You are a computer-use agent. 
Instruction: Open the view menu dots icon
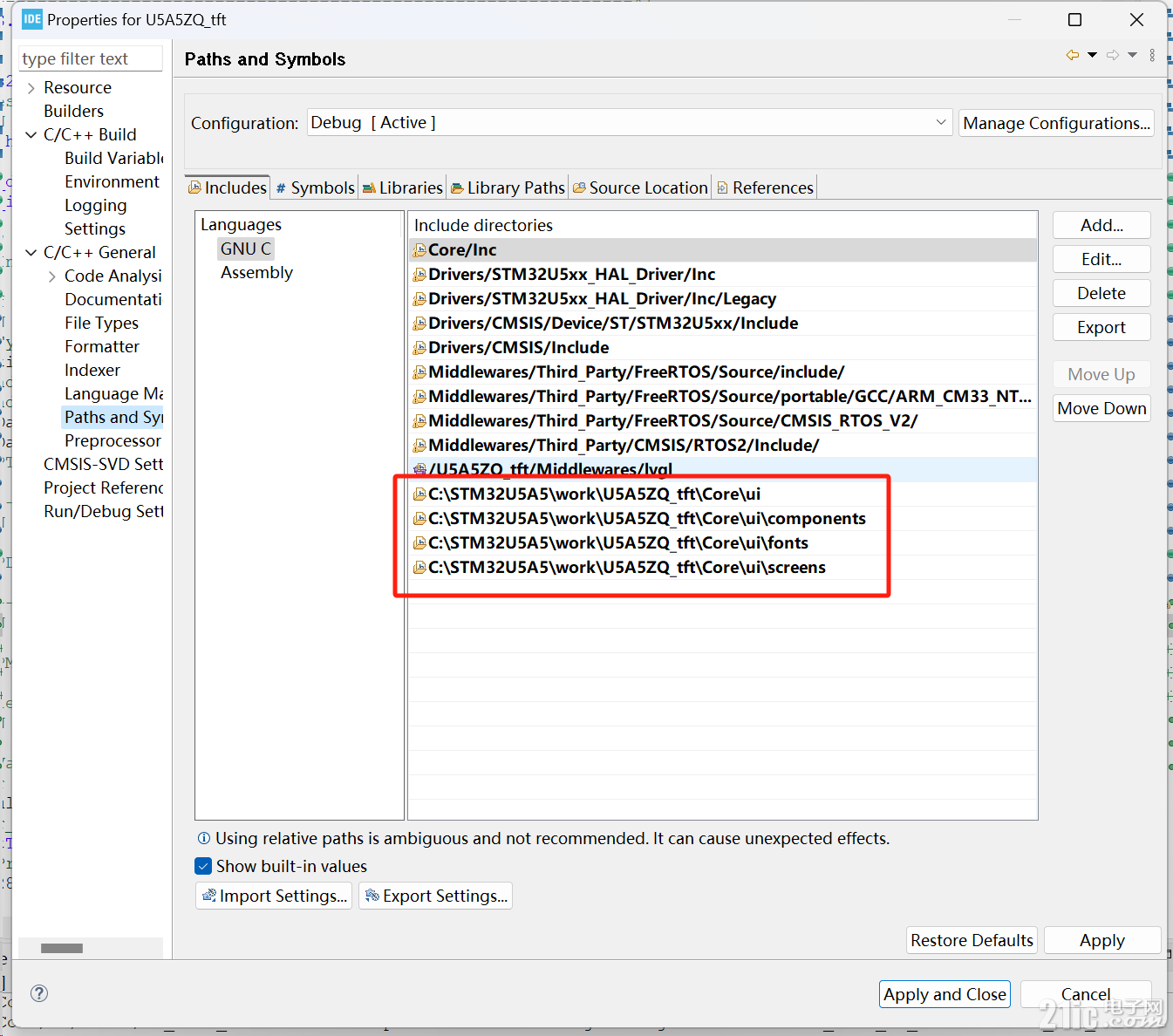[x=1152, y=55]
